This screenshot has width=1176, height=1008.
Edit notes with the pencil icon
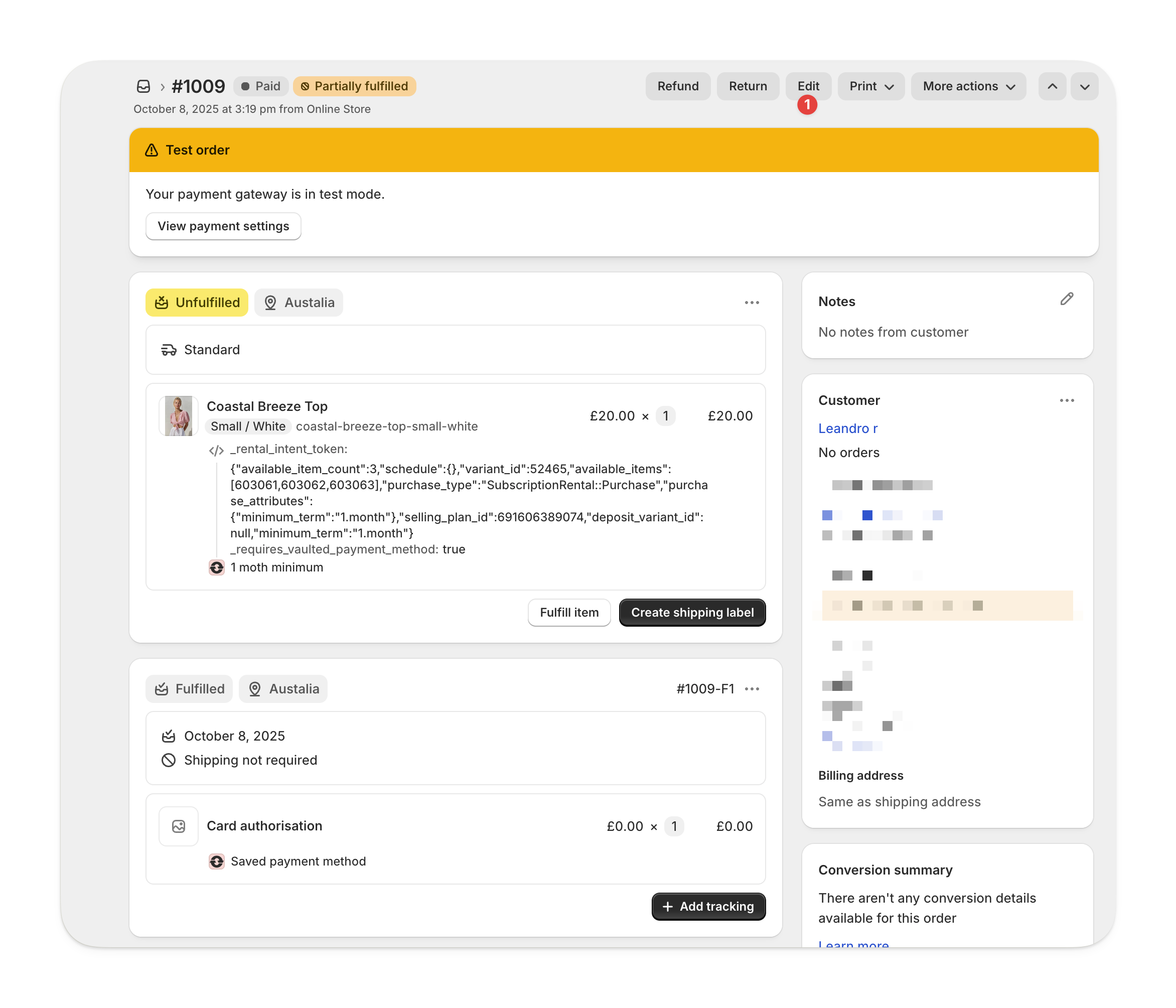pyautogui.click(x=1067, y=299)
